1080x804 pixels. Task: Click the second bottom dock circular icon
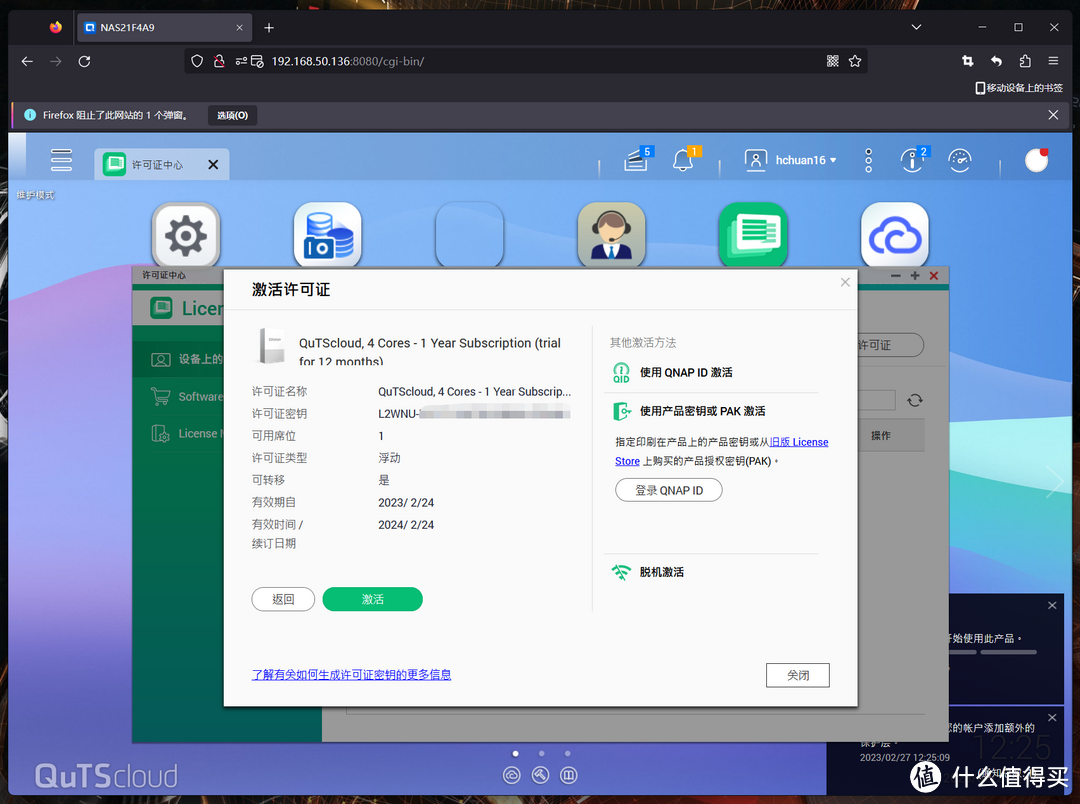pyautogui.click(x=541, y=776)
